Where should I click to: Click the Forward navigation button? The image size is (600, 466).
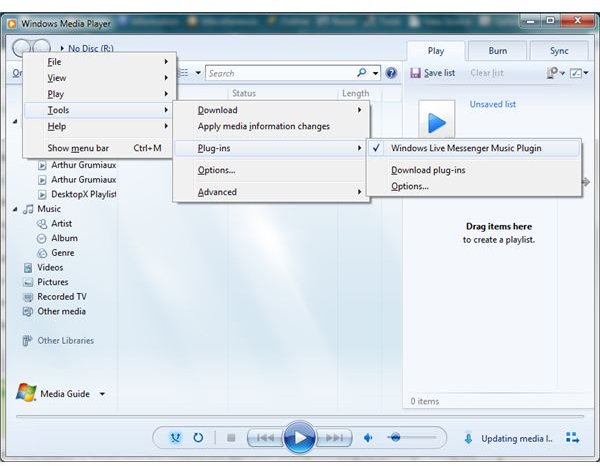tap(42, 47)
